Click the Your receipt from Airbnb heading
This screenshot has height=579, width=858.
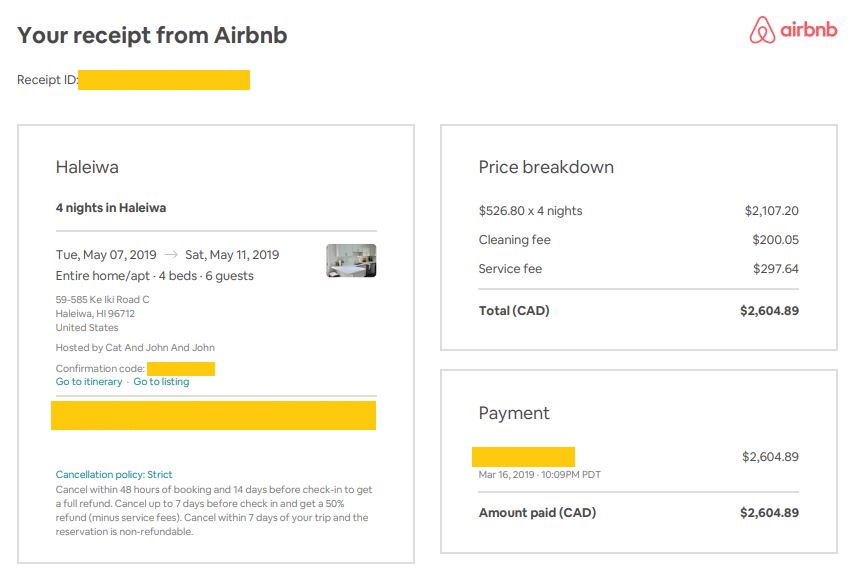point(152,35)
